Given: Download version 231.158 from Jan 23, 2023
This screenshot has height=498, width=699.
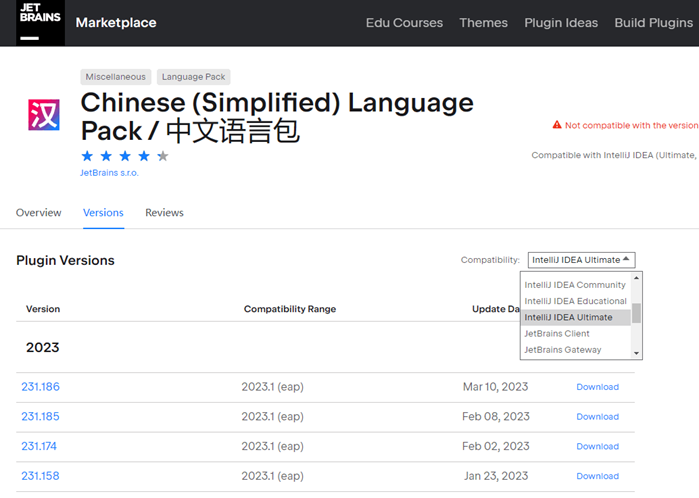Looking at the screenshot, I should pyautogui.click(x=597, y=476).
